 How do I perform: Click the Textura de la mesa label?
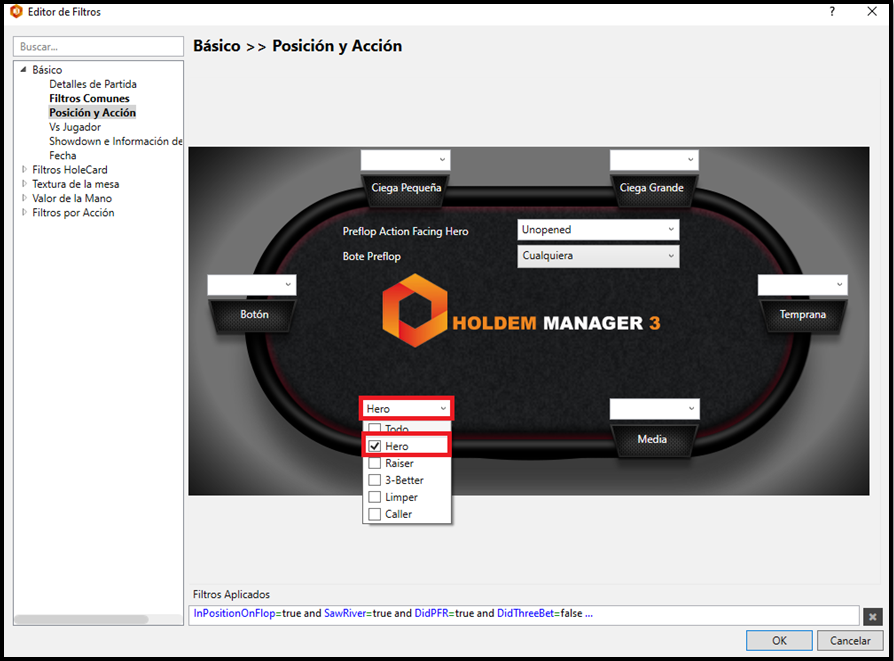coord(75,184)
